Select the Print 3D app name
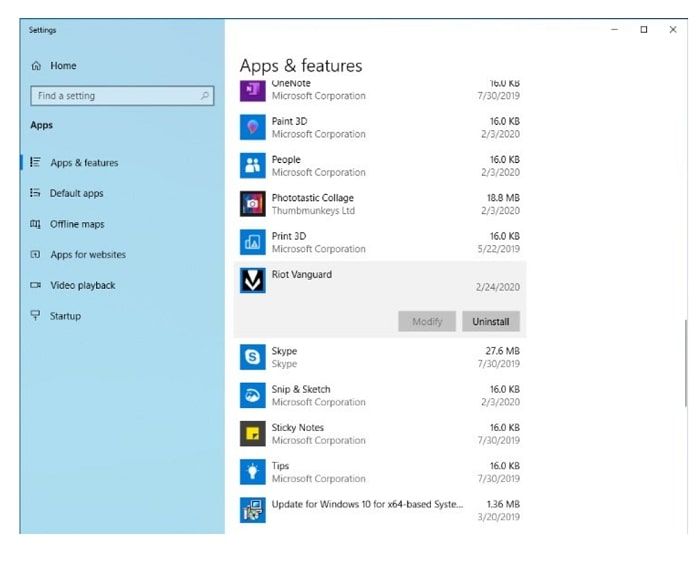 (289, 236)
